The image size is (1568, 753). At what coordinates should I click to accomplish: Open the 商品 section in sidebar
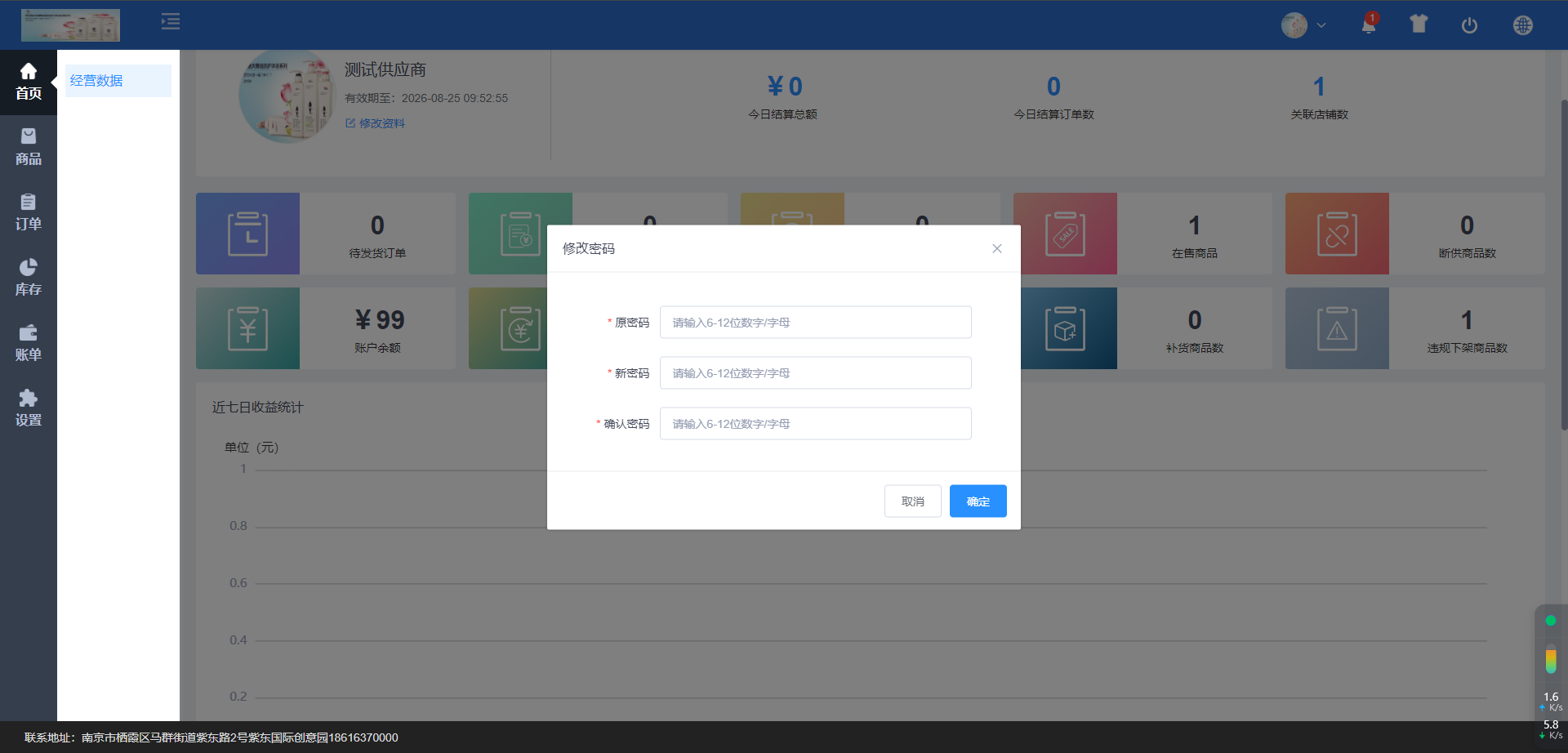[x=29, y=147]
